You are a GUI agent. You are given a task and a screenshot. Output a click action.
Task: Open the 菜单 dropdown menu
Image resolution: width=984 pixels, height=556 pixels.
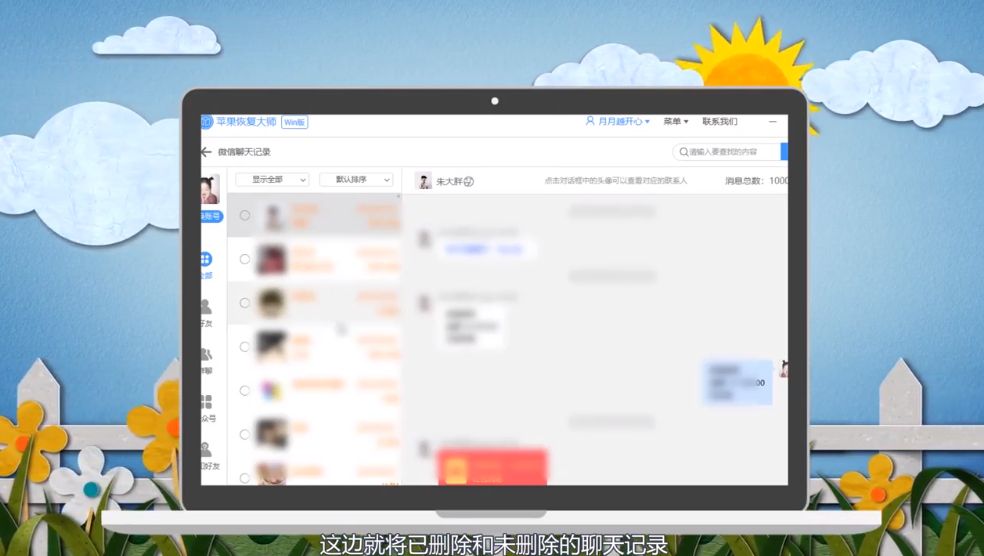tap(676, 121)
